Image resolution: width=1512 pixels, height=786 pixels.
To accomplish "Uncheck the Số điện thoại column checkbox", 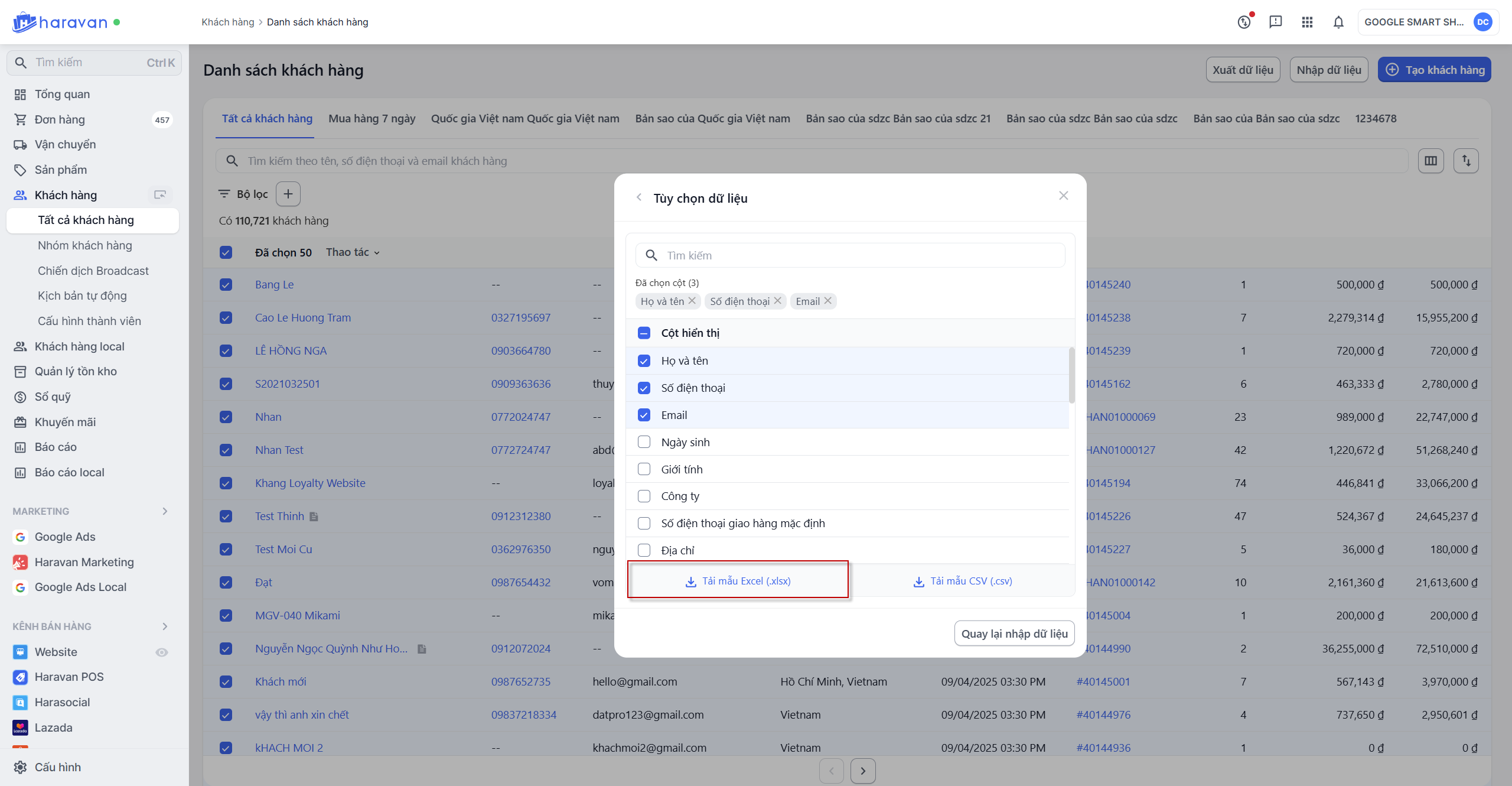I will coord(644,388).
